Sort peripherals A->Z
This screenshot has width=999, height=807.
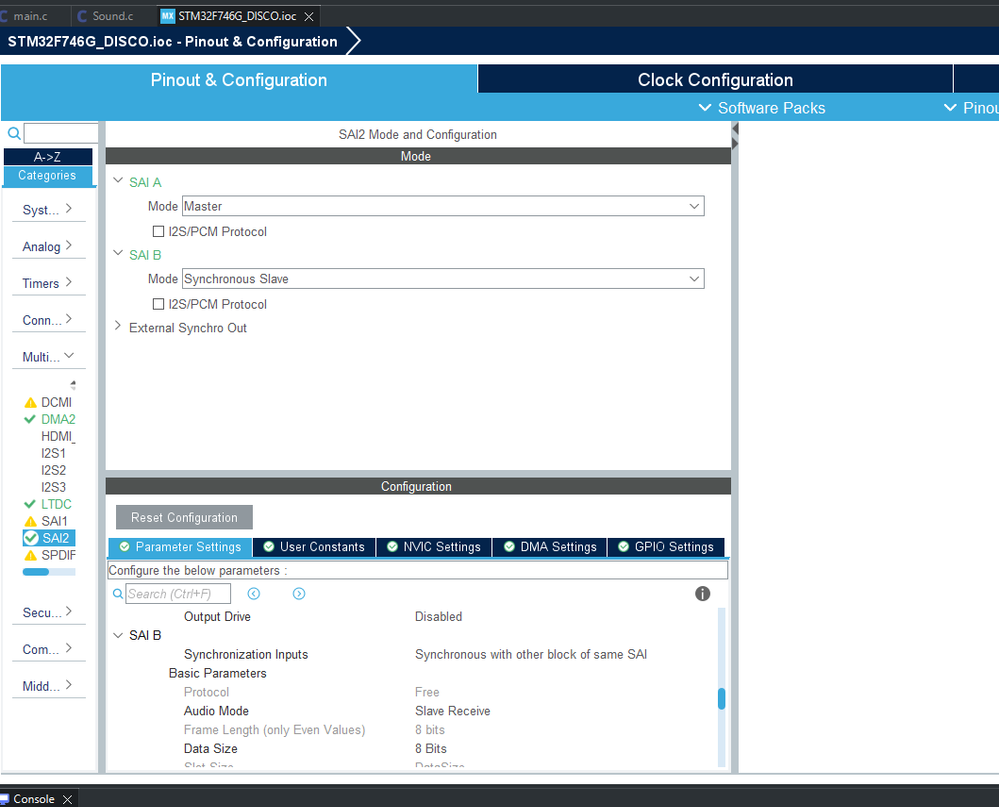coord(48,157)
